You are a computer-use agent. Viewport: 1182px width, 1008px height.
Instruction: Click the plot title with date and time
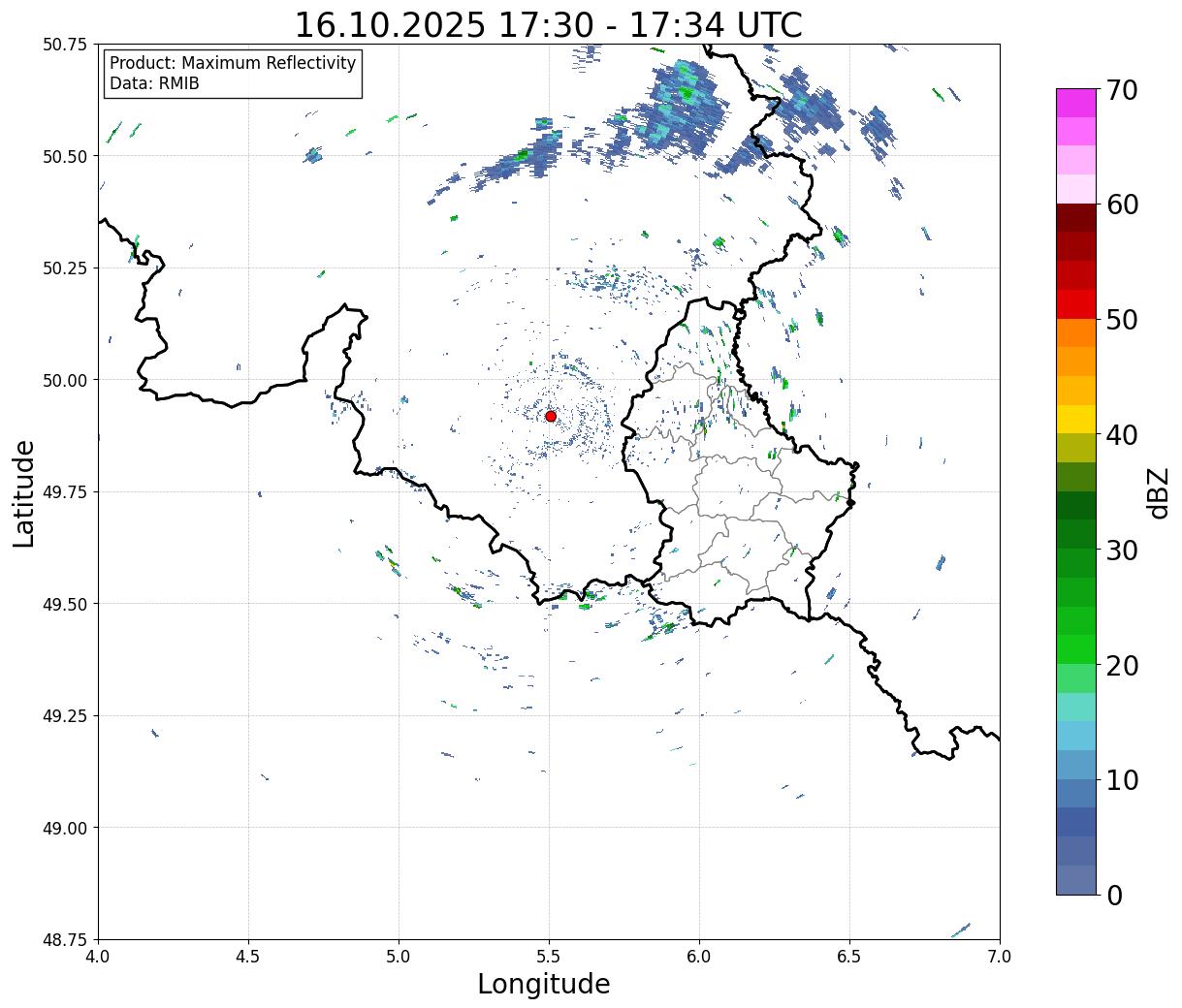tap(549, 24)
